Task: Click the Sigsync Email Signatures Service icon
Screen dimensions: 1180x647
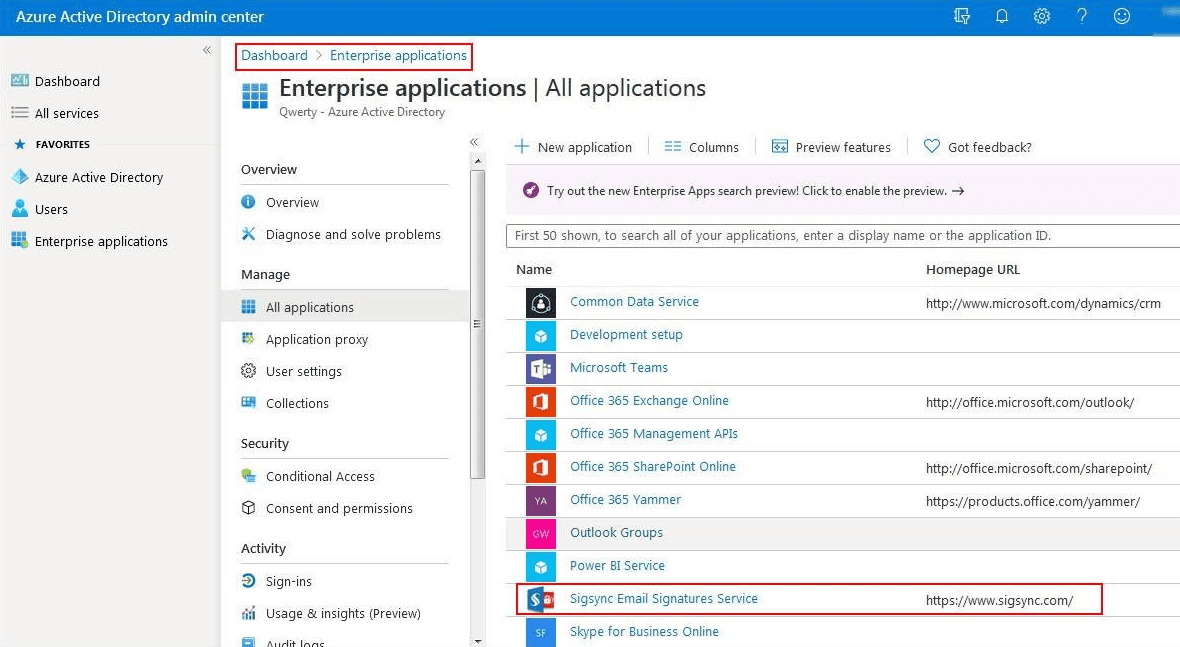Action: (540, 599)
